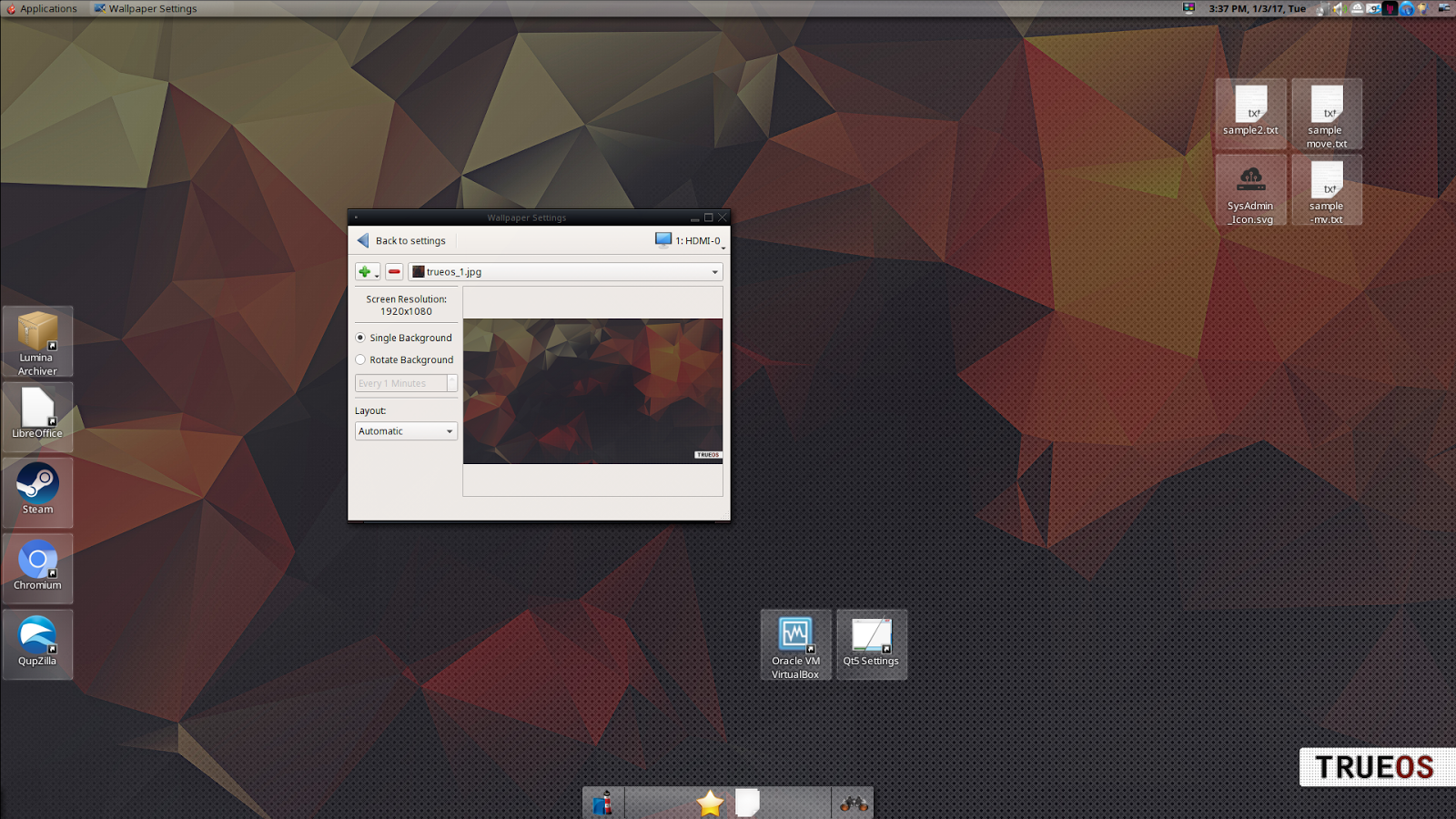Screen dimensions: 1456x819
Task: Click the binoculars search icon in the taskbar
Action: [x=854, y=803]
